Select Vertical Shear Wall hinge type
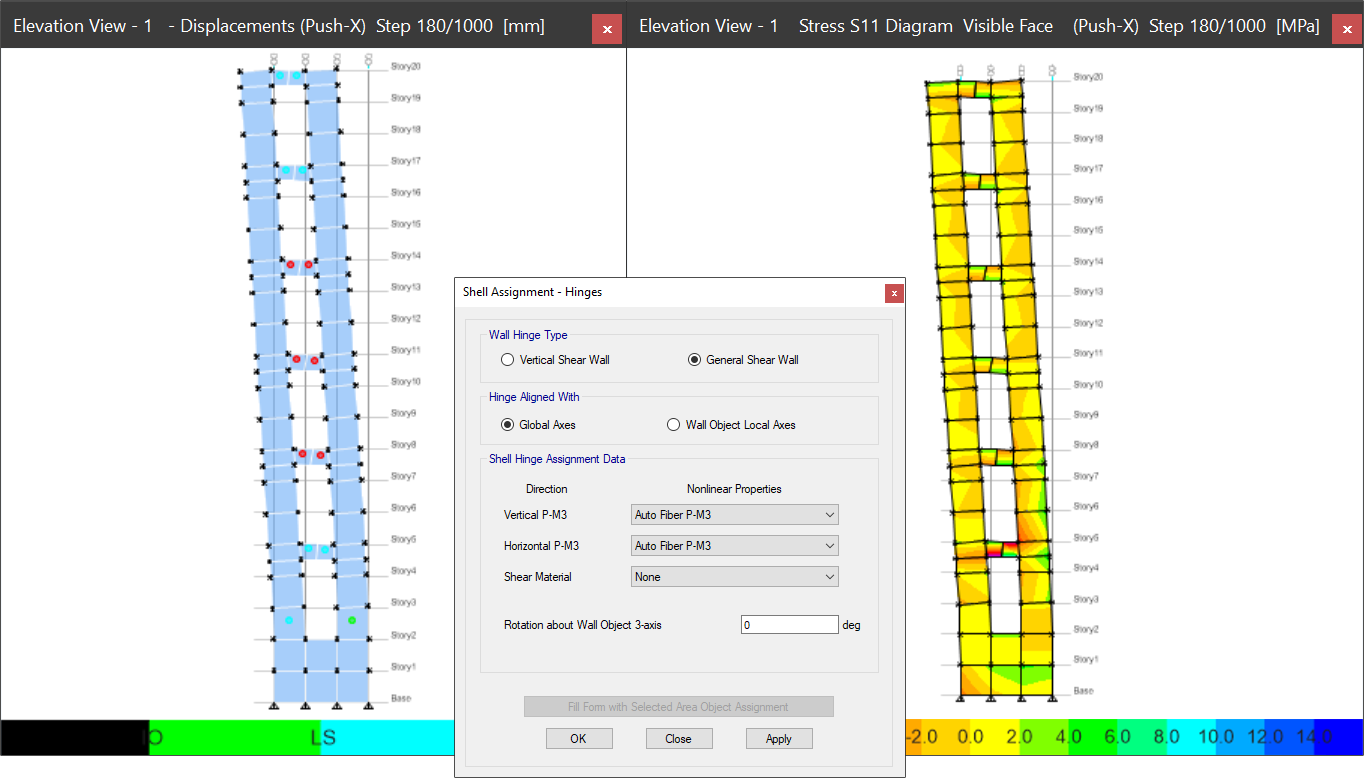 tap(508, 360)
